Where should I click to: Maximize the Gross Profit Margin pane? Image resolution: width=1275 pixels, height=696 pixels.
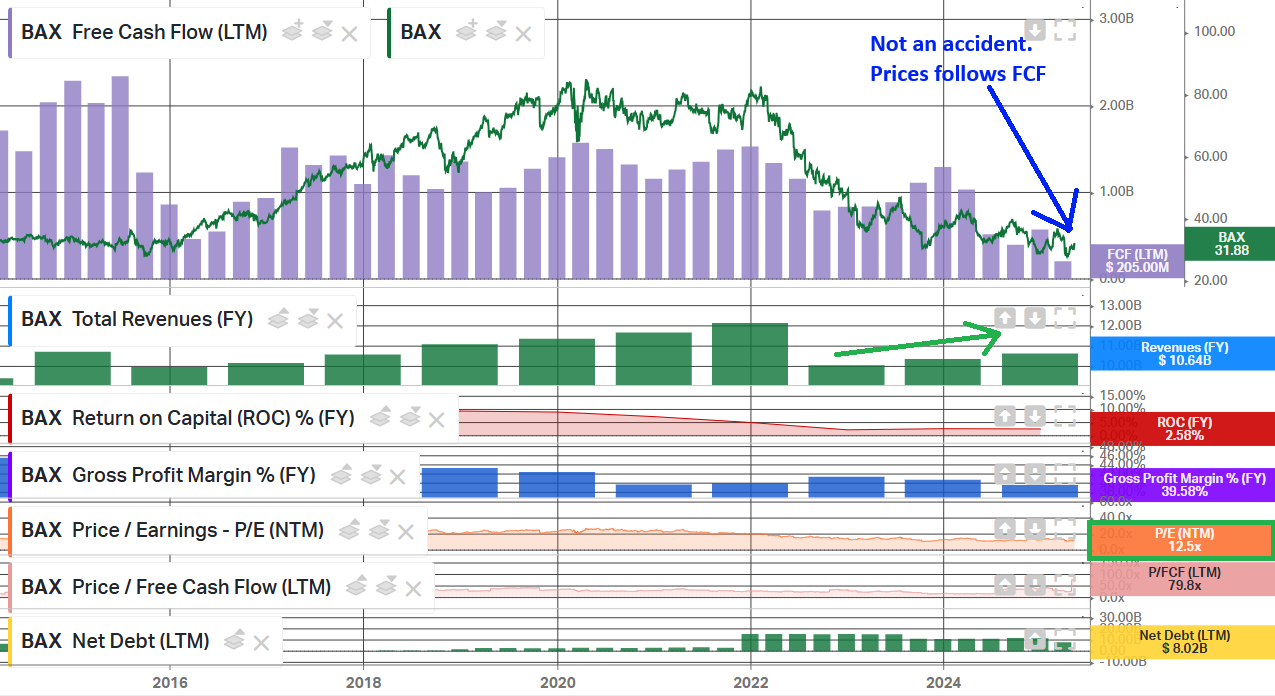[1065, 473]
